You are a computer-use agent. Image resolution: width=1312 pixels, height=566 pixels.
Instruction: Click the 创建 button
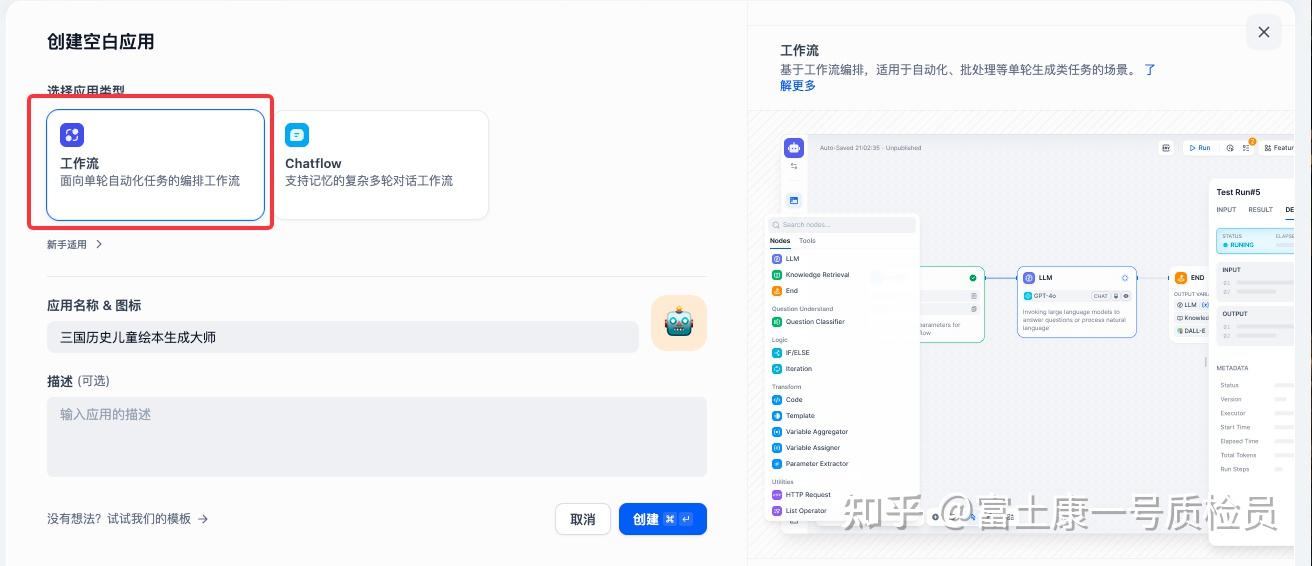coord(663,519)
